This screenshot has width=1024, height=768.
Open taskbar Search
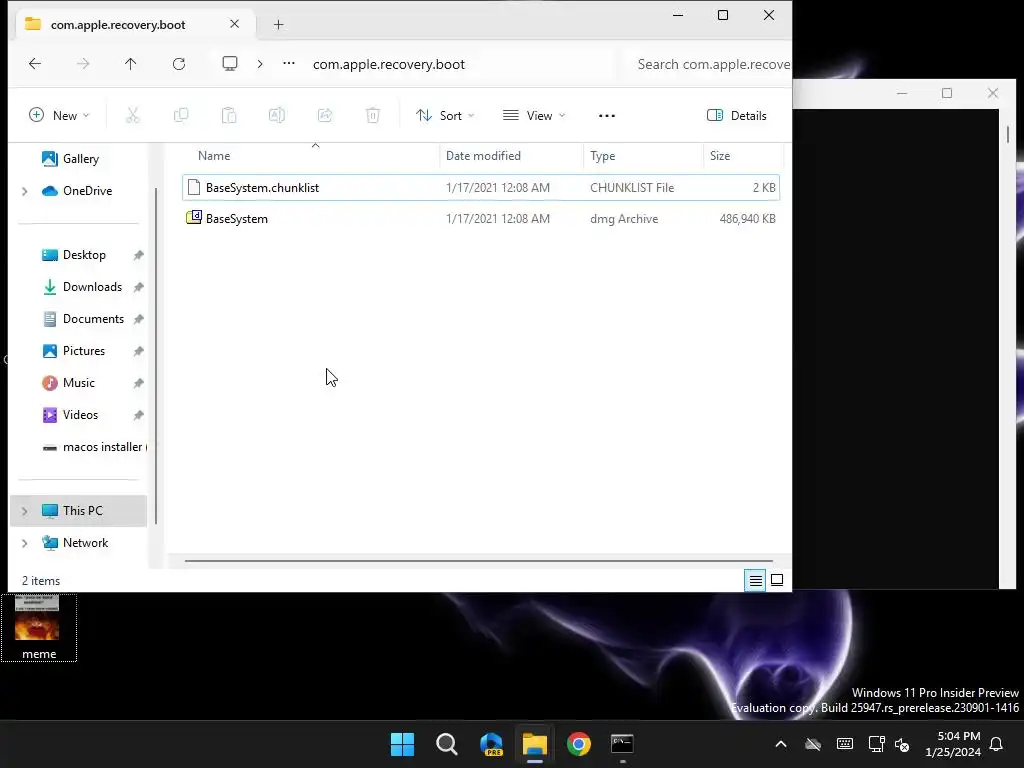[x=447, y=744]
